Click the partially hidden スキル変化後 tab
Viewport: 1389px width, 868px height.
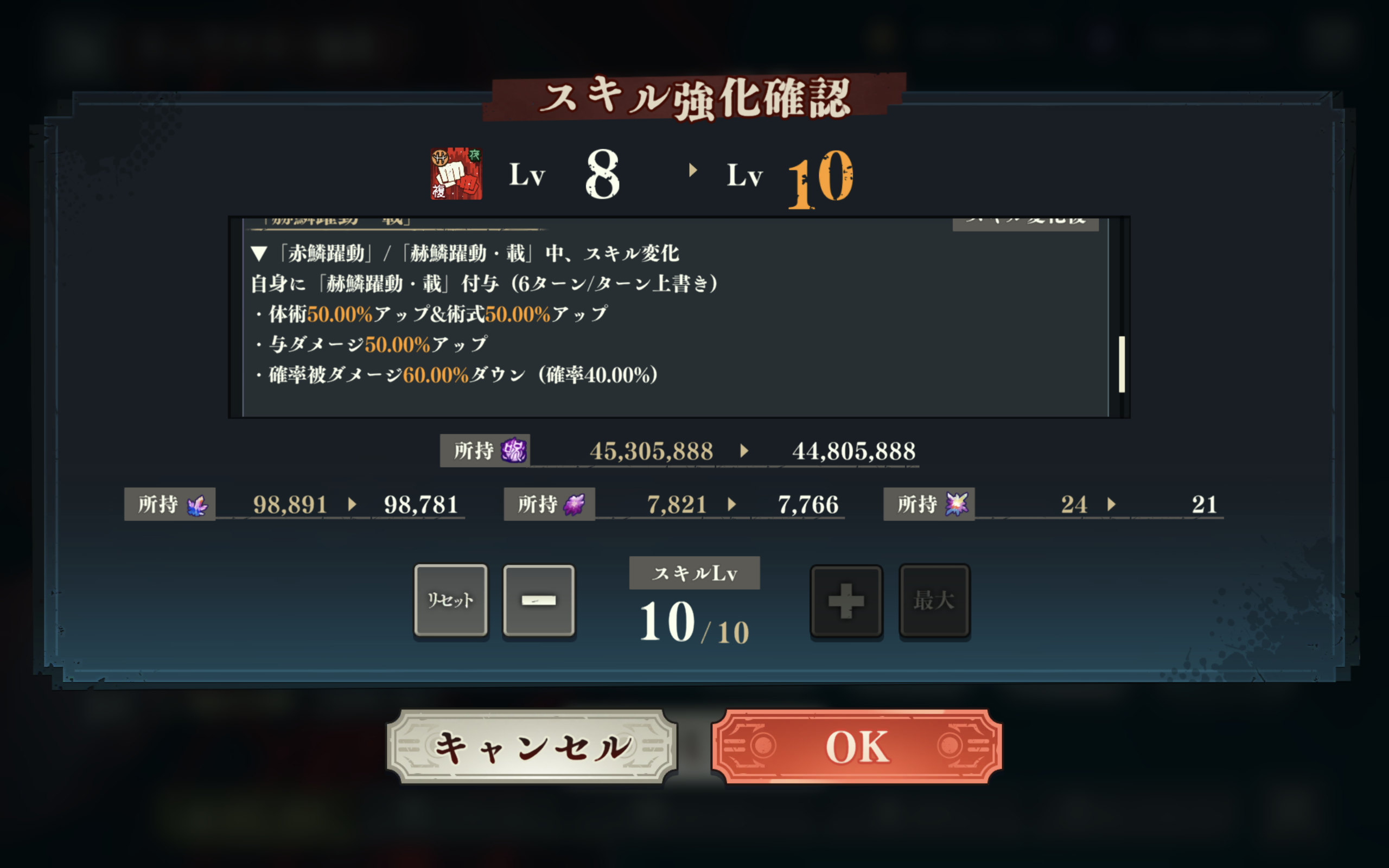[1025, 224]
